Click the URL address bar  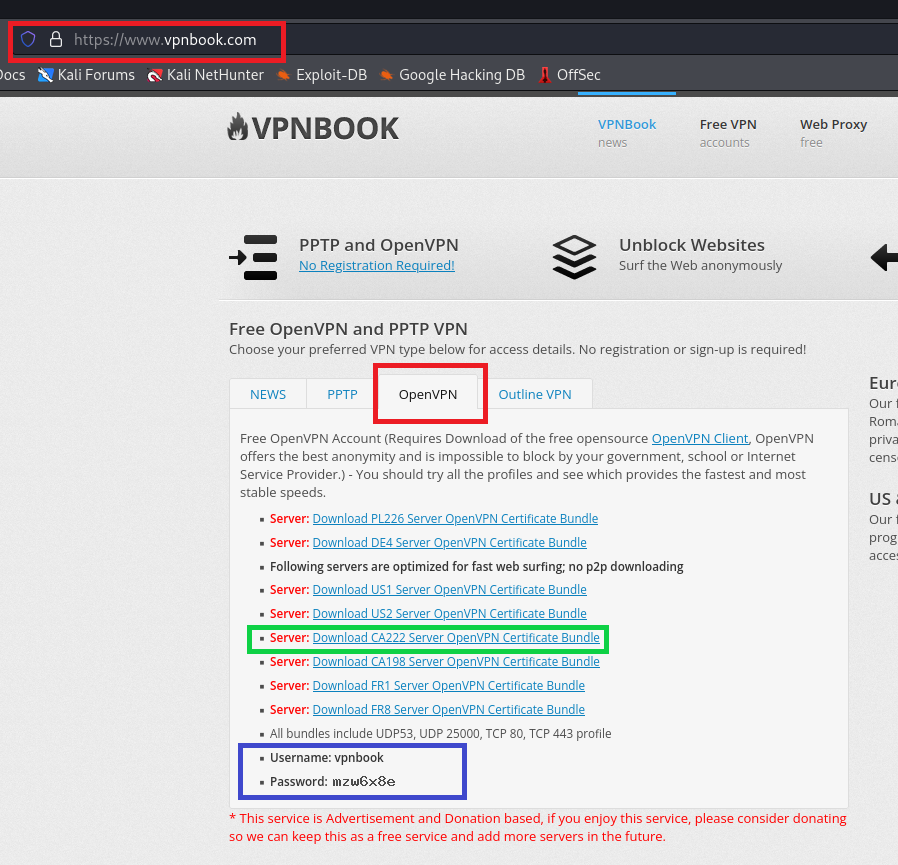click(165, 40)
